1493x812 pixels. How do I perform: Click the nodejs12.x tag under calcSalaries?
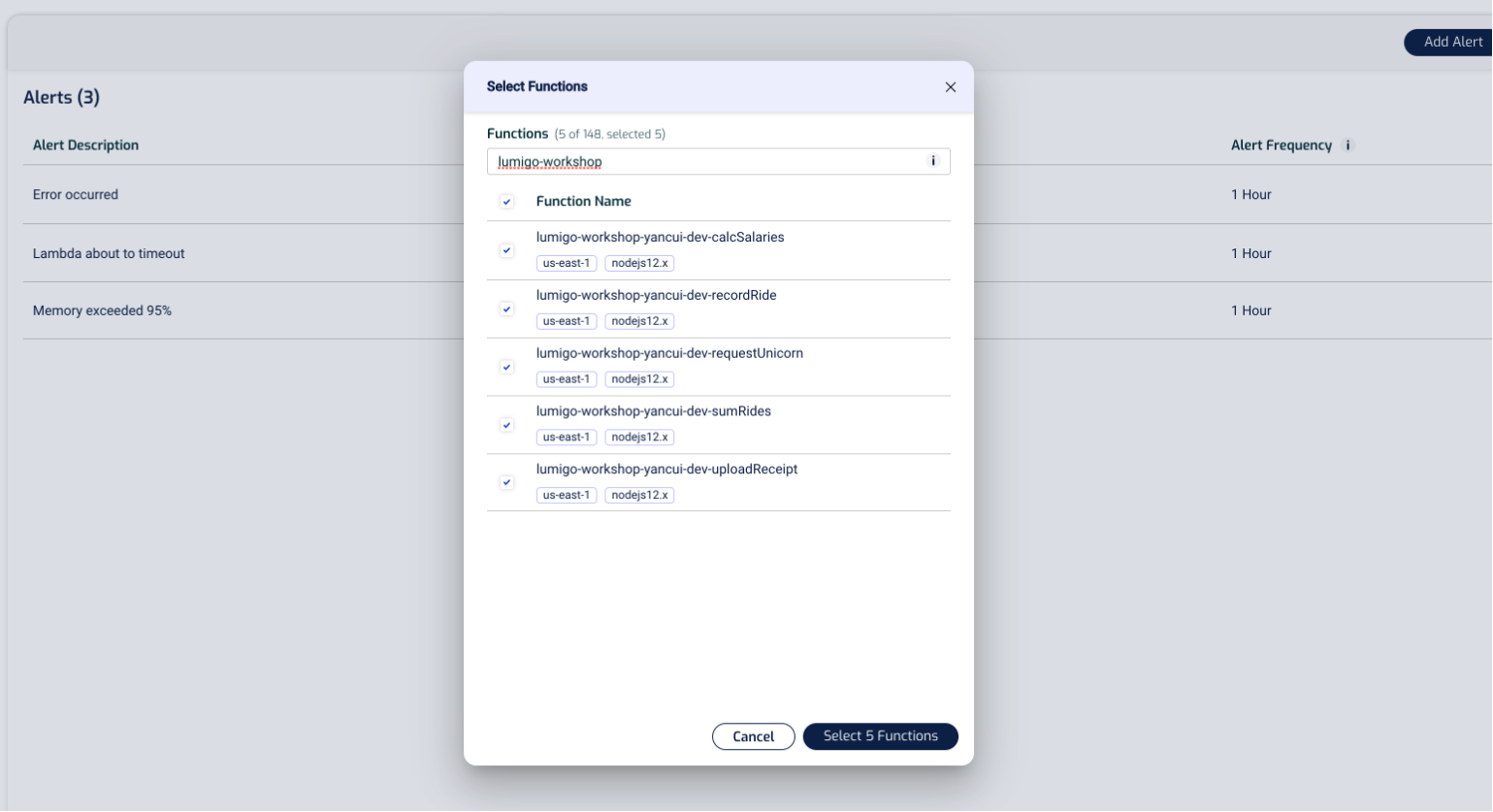pos(640,263)
